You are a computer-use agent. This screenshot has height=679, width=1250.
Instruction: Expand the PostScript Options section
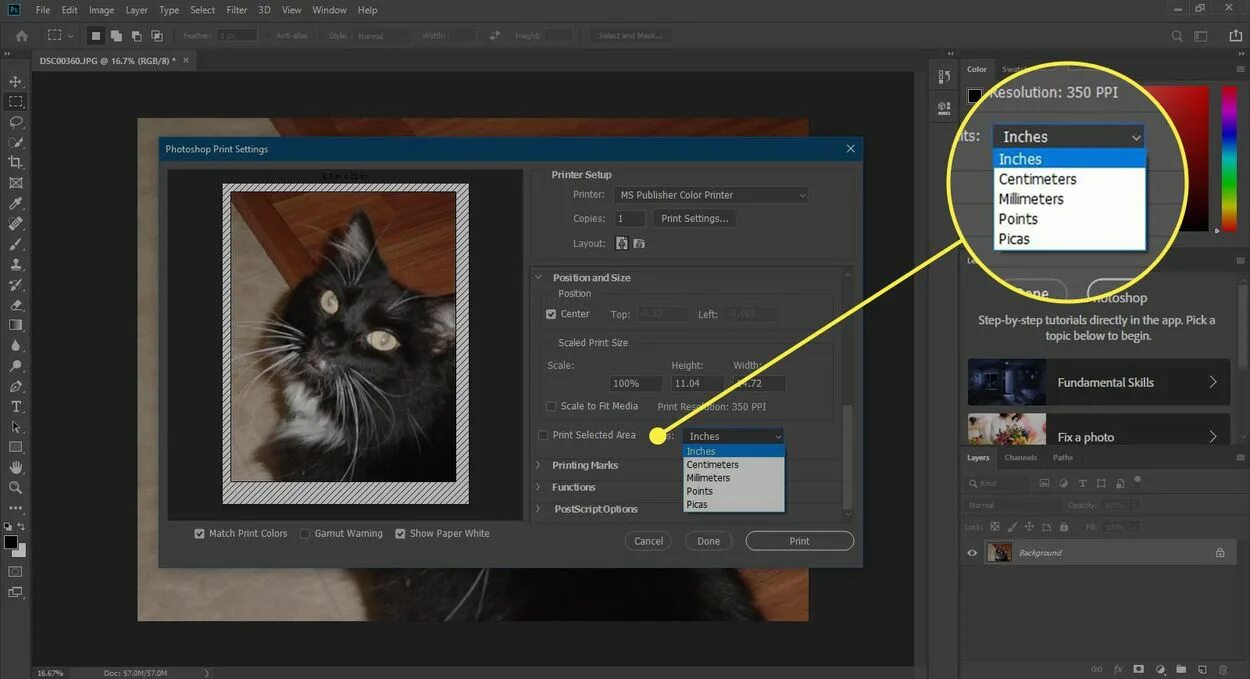coord(538,509)
